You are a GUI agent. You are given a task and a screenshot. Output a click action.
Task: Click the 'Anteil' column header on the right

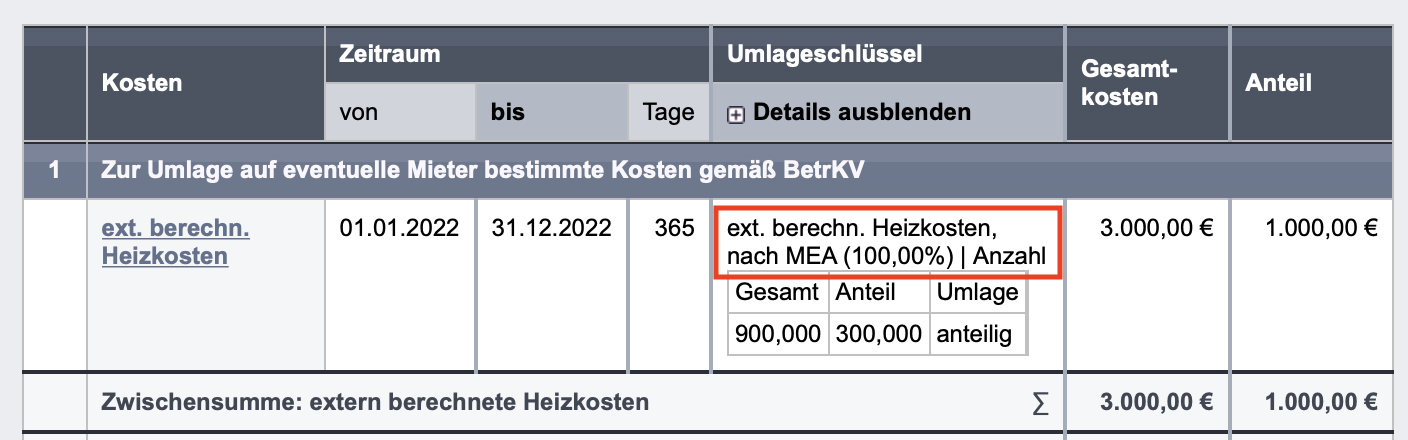click(1278, 84)
